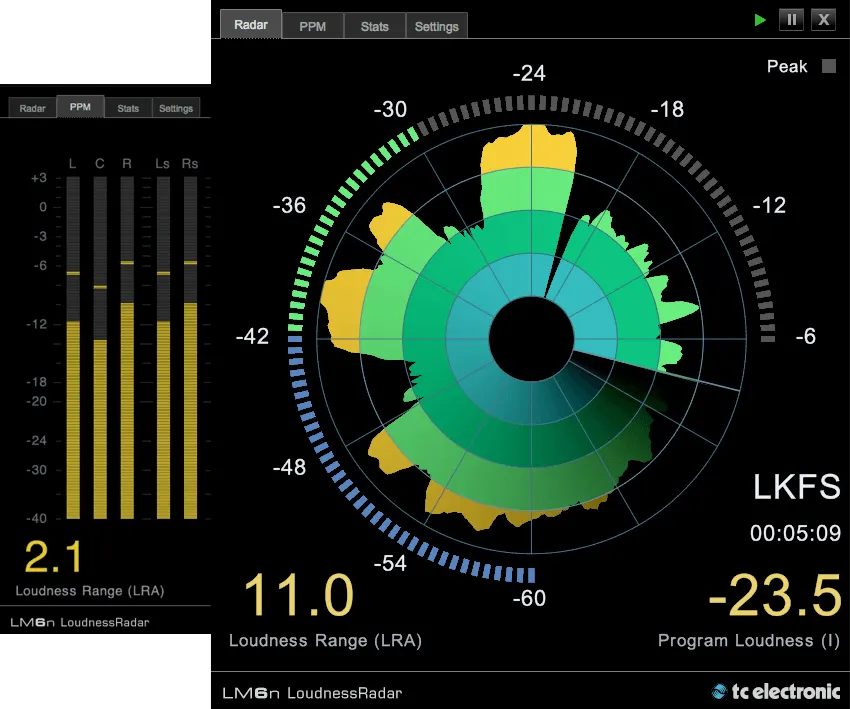
Task: Enable the Peak indicator checkbox
Action: pyautogui.click(x=828, y=66)
